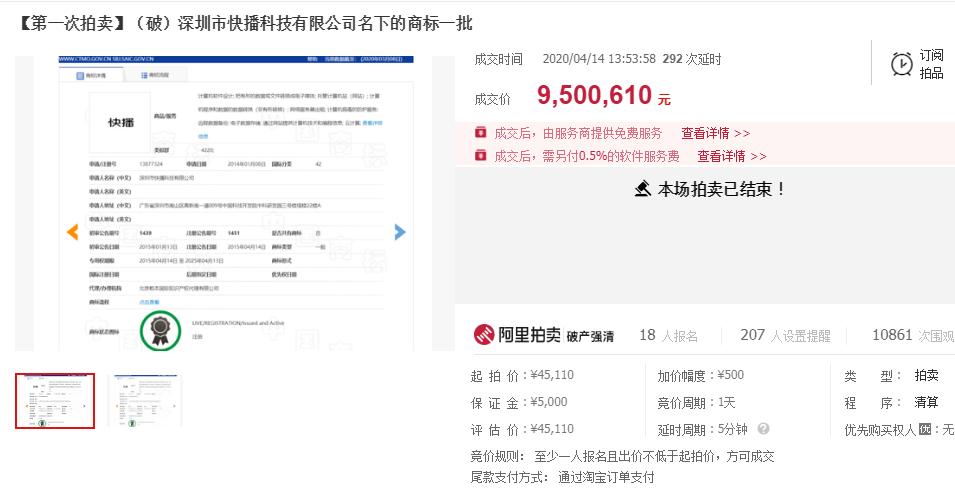Click the 207 人设置提醒 count
This screenshot has width=955, height=488.
pyautogui.click(x=785, y=335)
